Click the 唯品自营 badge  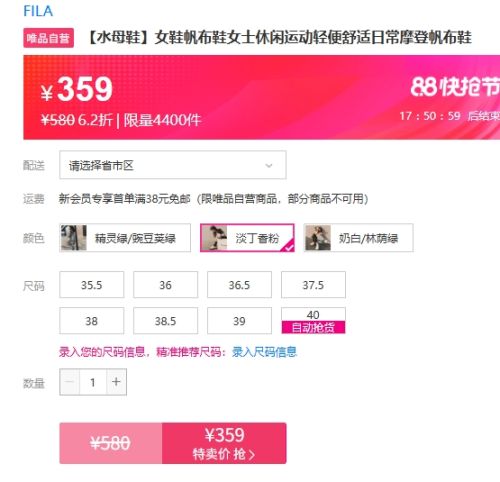(49, 38)
